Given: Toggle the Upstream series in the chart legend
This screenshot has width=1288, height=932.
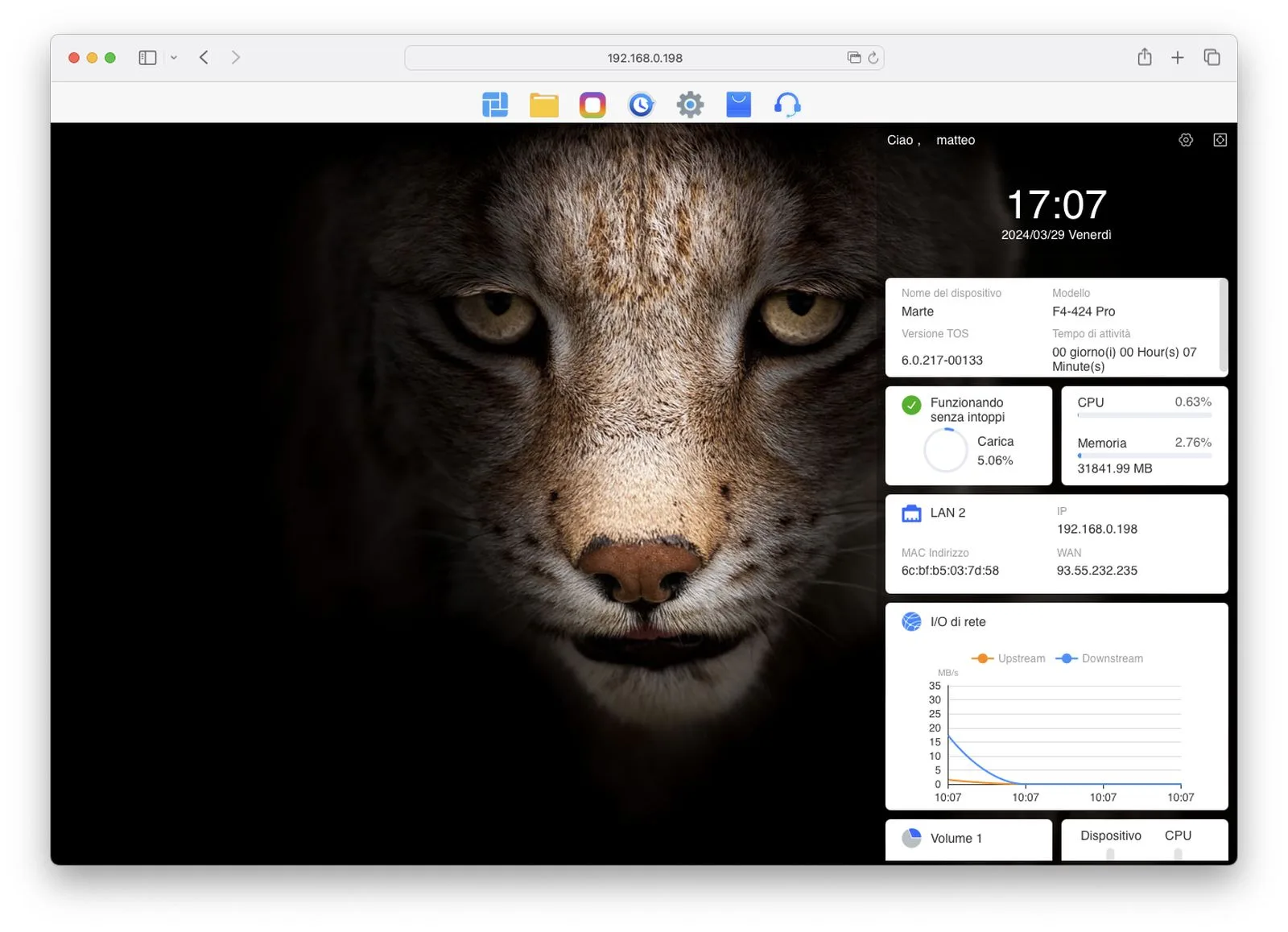Looking at the screenshot, I should pos(1008,658).
